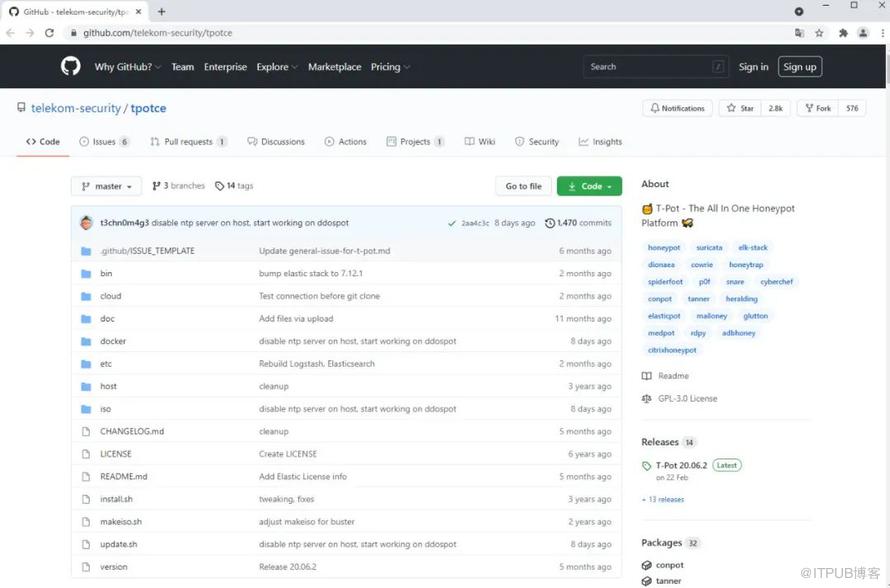Screen dimensions: 890x588
Task: Open the Projects tab
Action: pos(415,141)
